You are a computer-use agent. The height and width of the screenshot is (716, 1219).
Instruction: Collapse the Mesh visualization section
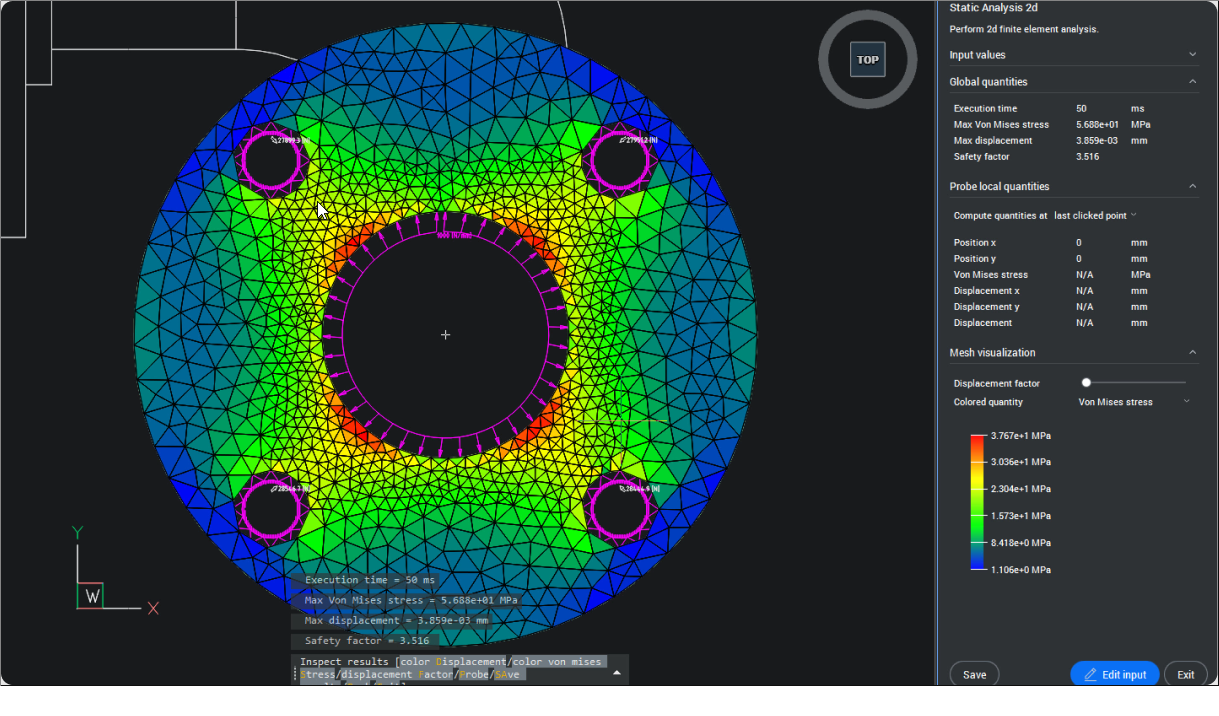pos(1192,352)
